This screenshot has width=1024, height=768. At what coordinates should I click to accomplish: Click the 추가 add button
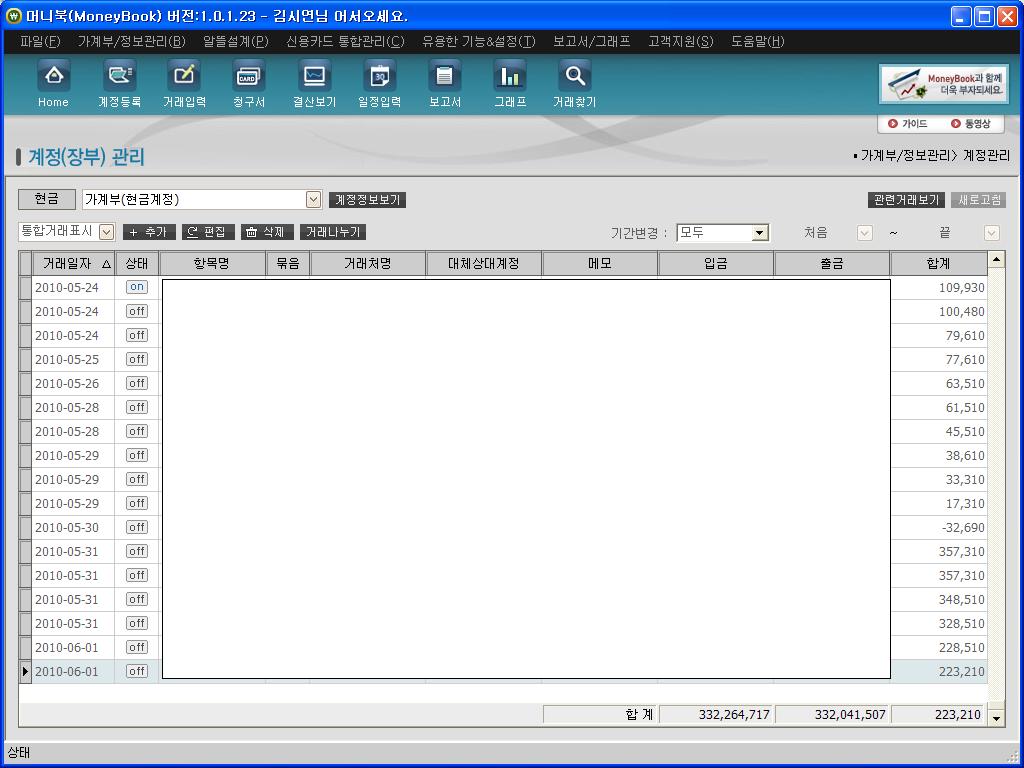click(149, 232)
